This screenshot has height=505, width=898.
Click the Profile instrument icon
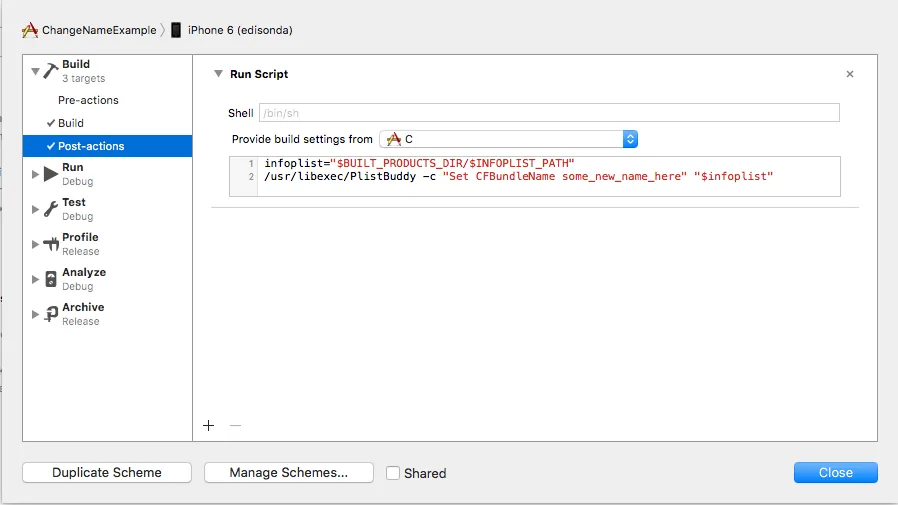pos(51,244)
